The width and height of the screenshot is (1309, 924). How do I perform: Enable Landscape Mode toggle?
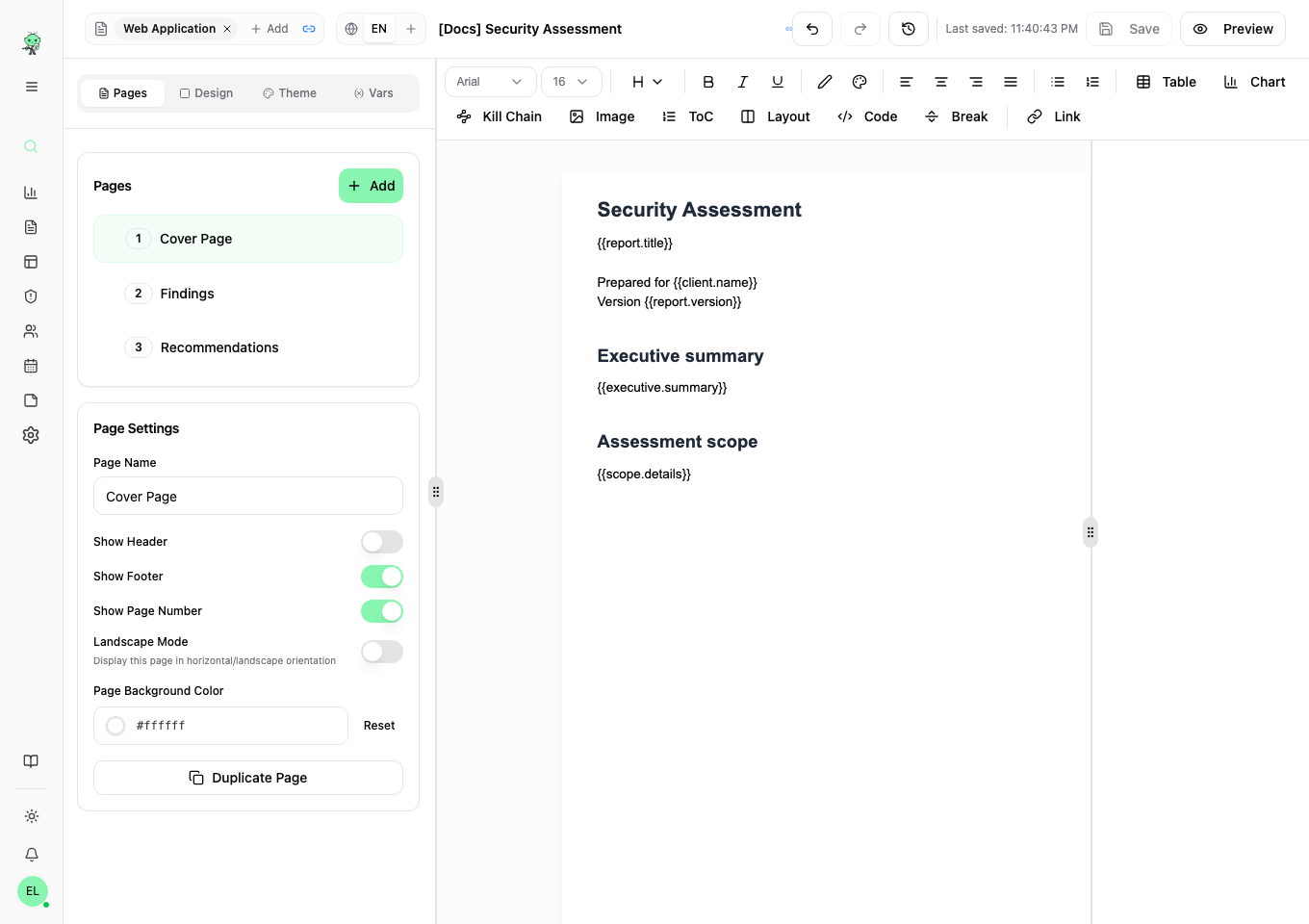click(382, 652)
